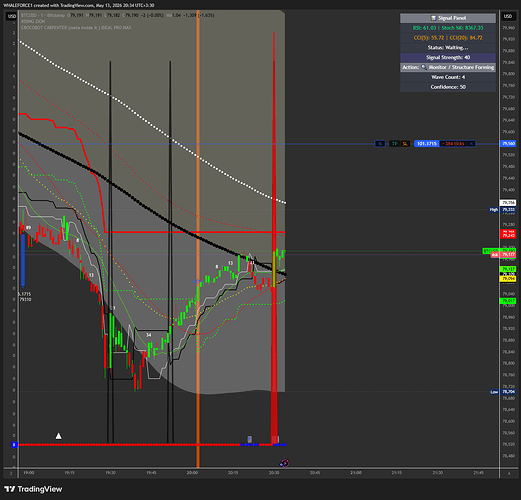This screenshot has height=500, width=521.
Task: Click the blue flag marker near 20:20
Action: pos(249,439)
